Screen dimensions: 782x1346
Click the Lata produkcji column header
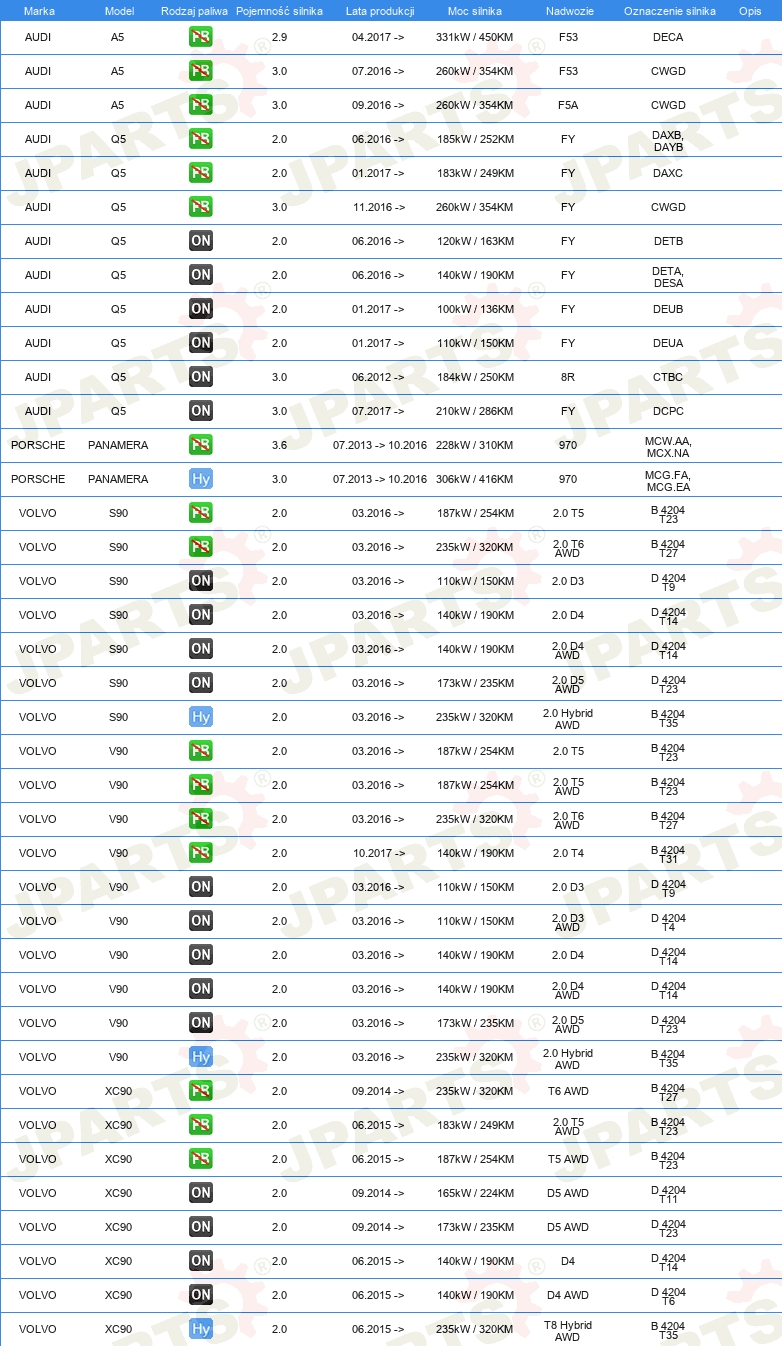click(x=380, y=10)
